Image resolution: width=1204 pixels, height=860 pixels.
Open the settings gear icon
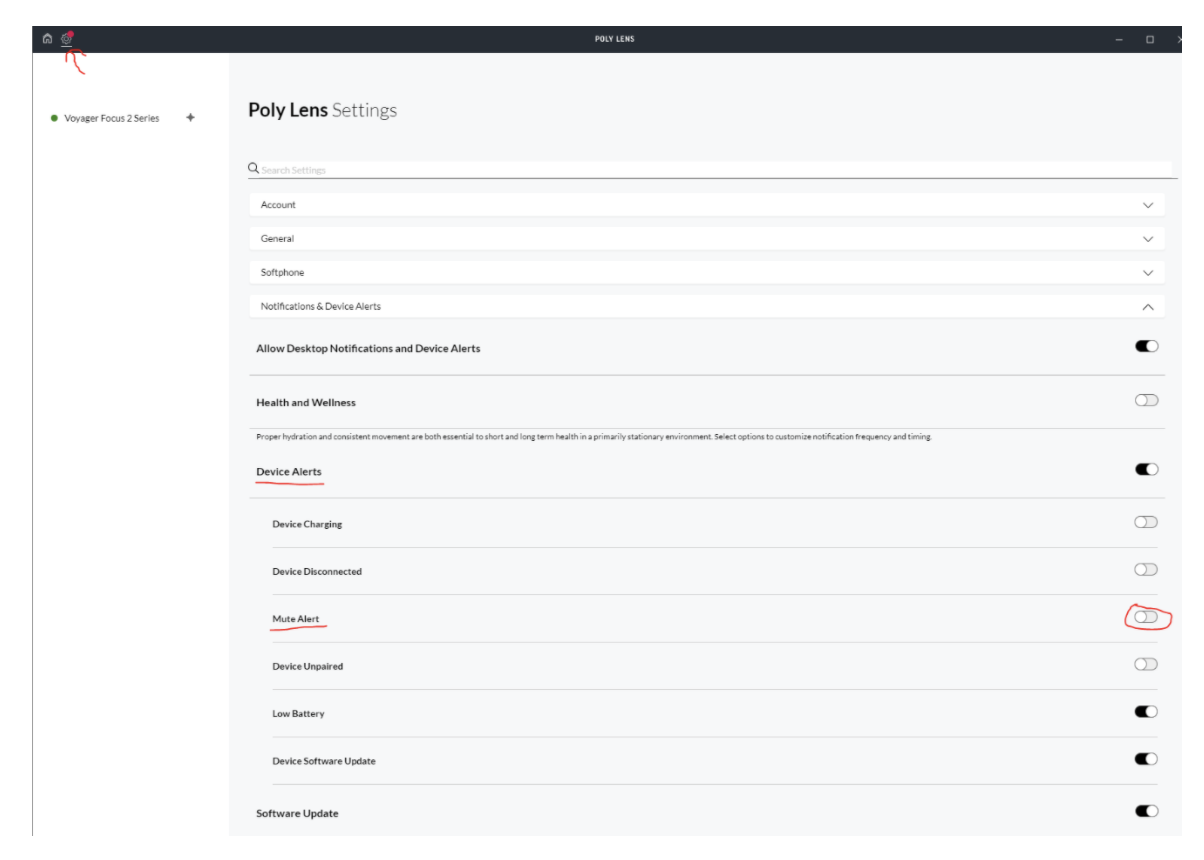pos(67,39)
